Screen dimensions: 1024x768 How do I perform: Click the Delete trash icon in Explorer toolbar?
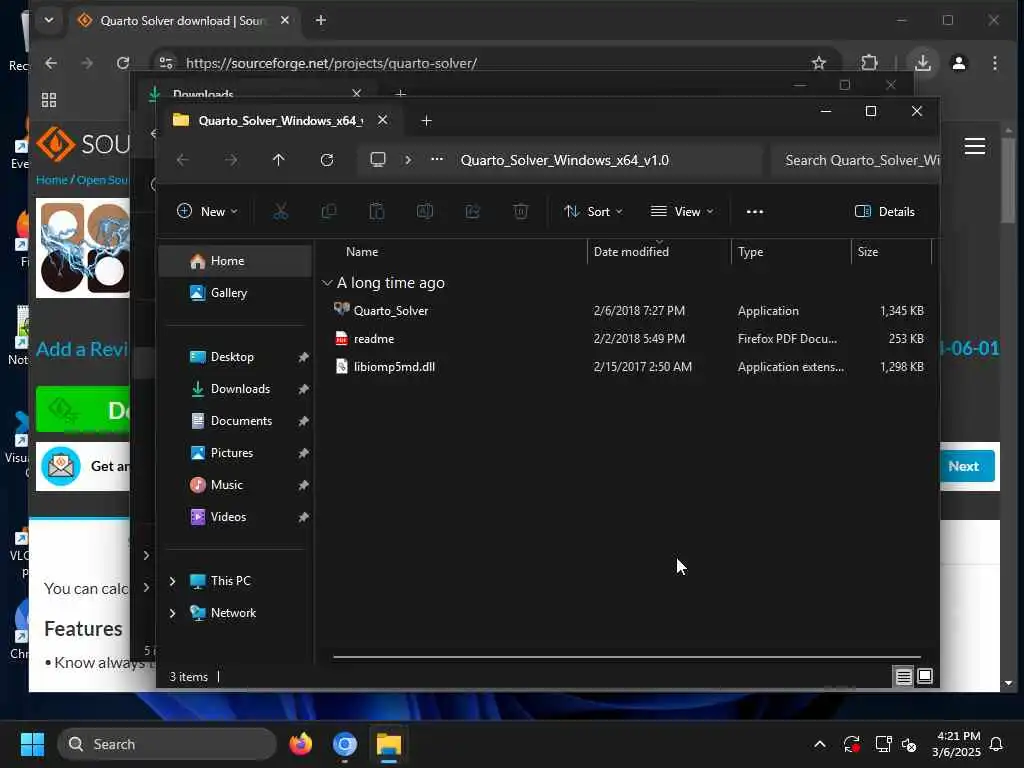520,212
